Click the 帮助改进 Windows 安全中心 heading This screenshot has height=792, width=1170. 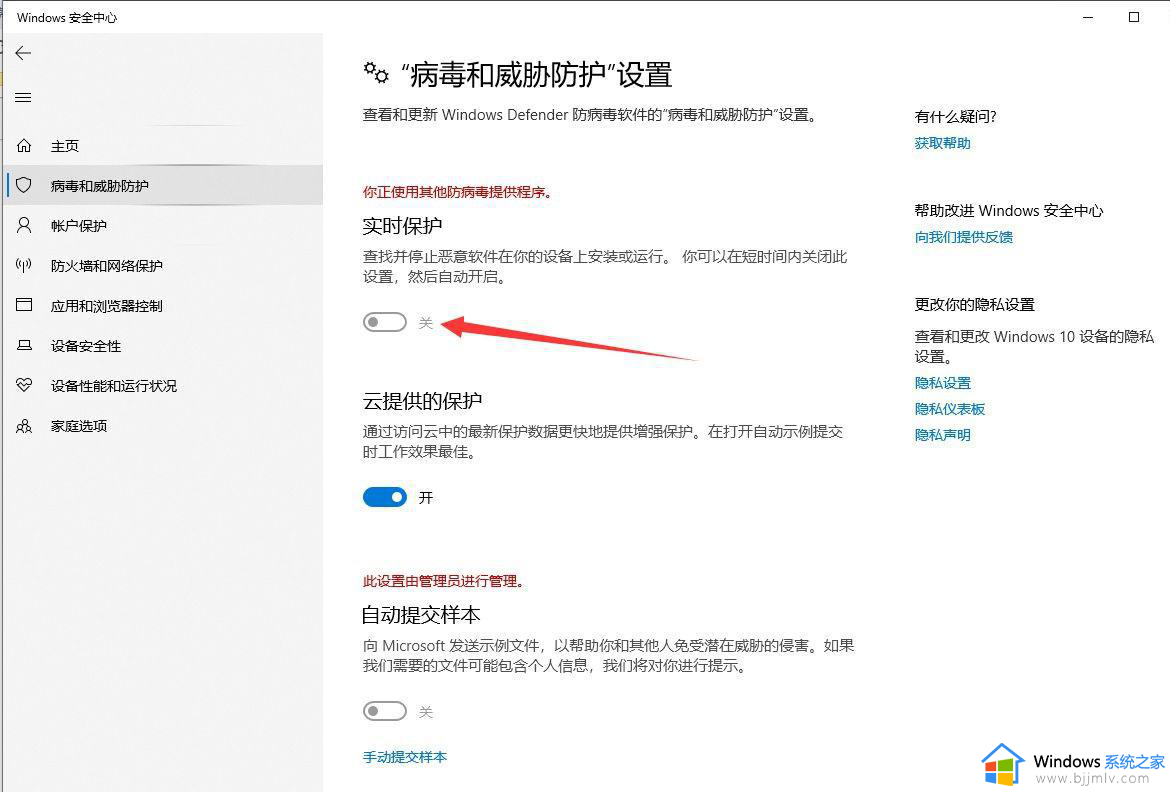click(x=1009, y=211)
